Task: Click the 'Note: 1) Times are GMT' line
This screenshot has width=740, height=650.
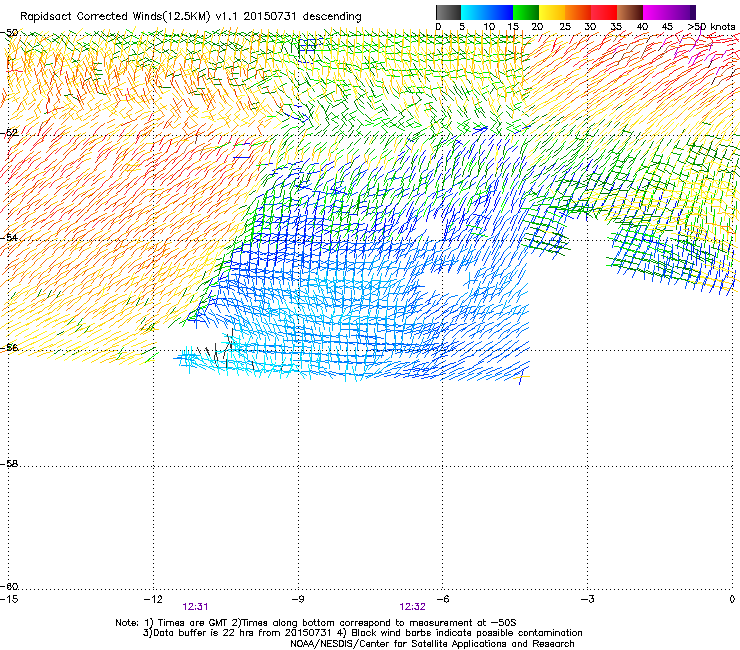Action: coord(316,623)
